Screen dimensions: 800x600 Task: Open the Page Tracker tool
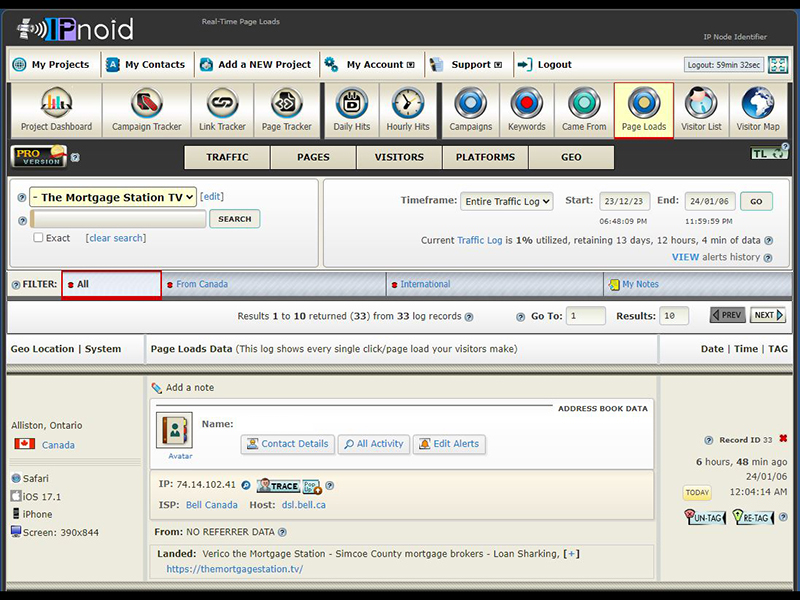(286, 110)
